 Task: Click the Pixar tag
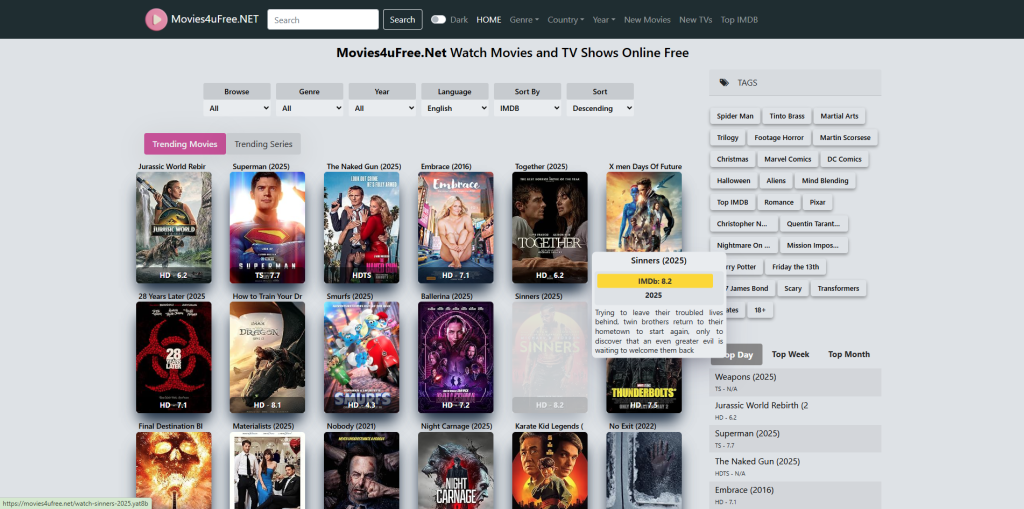point(818,203)
